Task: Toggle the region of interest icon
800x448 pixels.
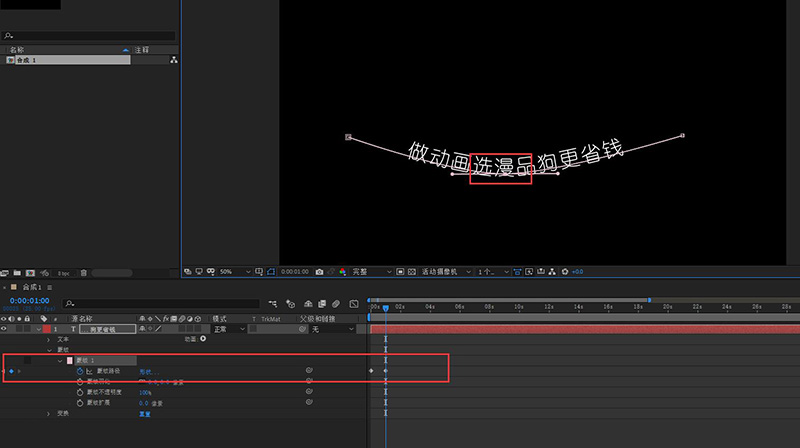Action: point(400,272)
